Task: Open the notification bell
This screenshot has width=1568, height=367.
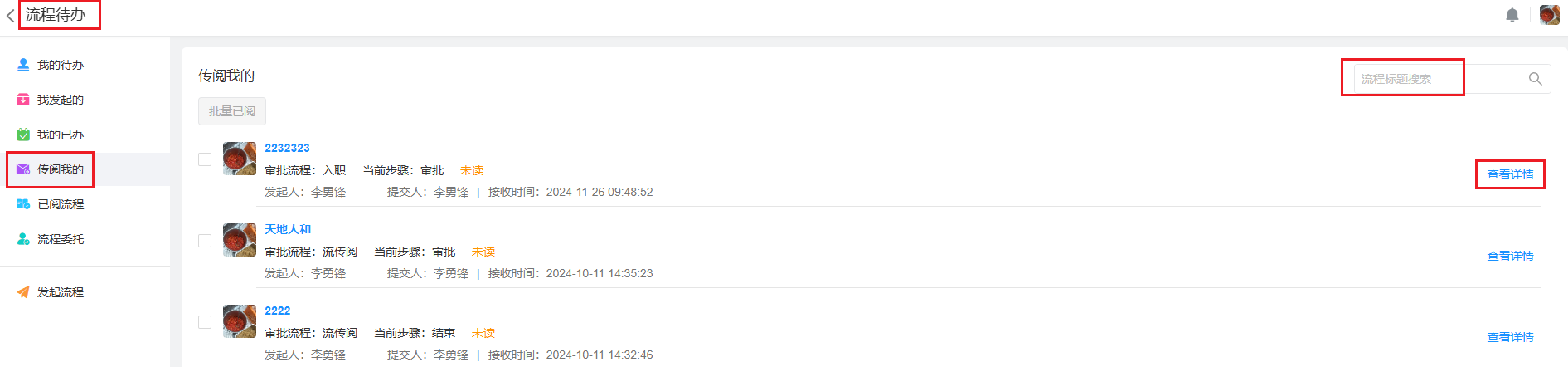Action: point(1512,15)
